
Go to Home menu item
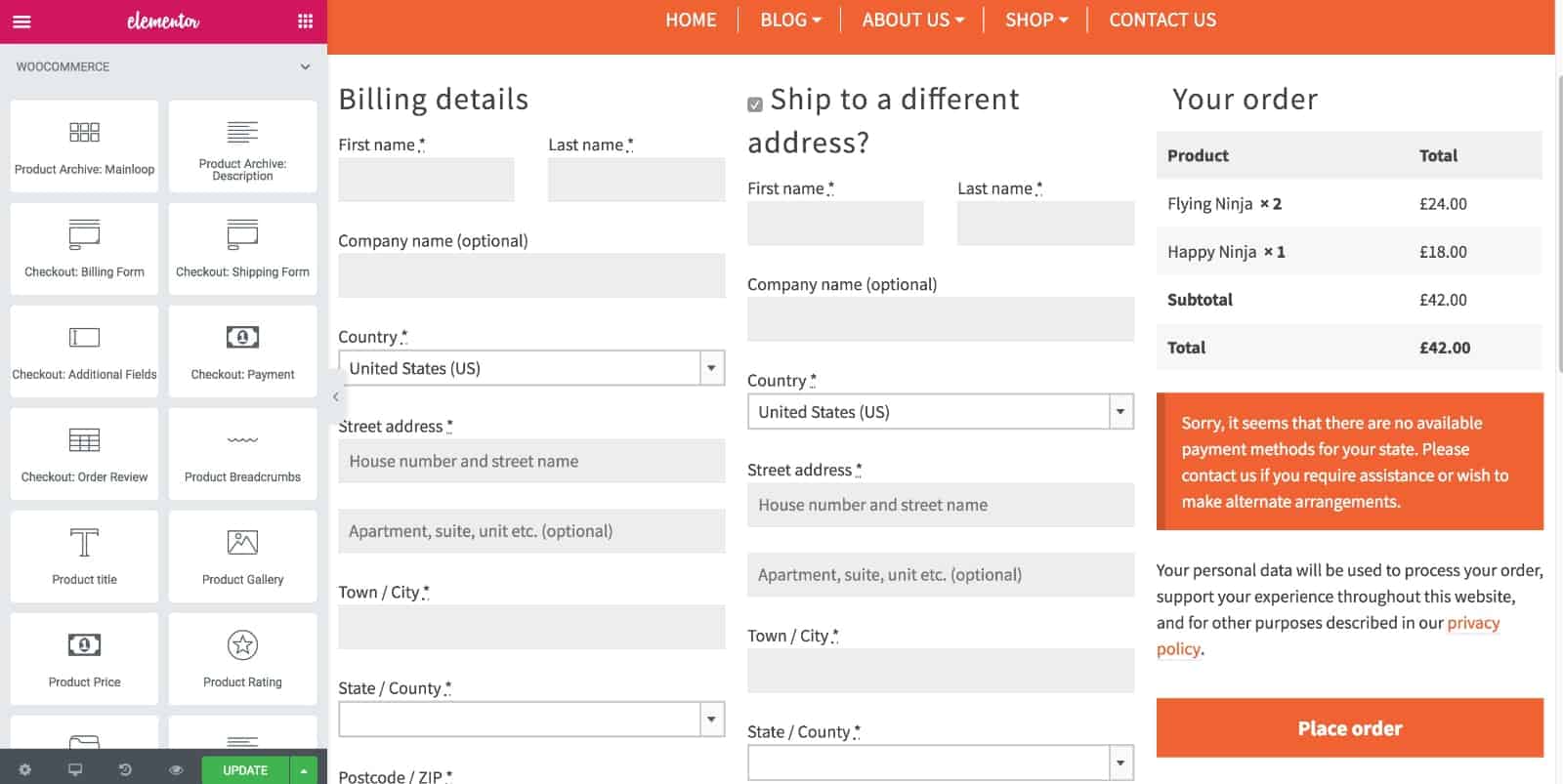coord(691,20)
